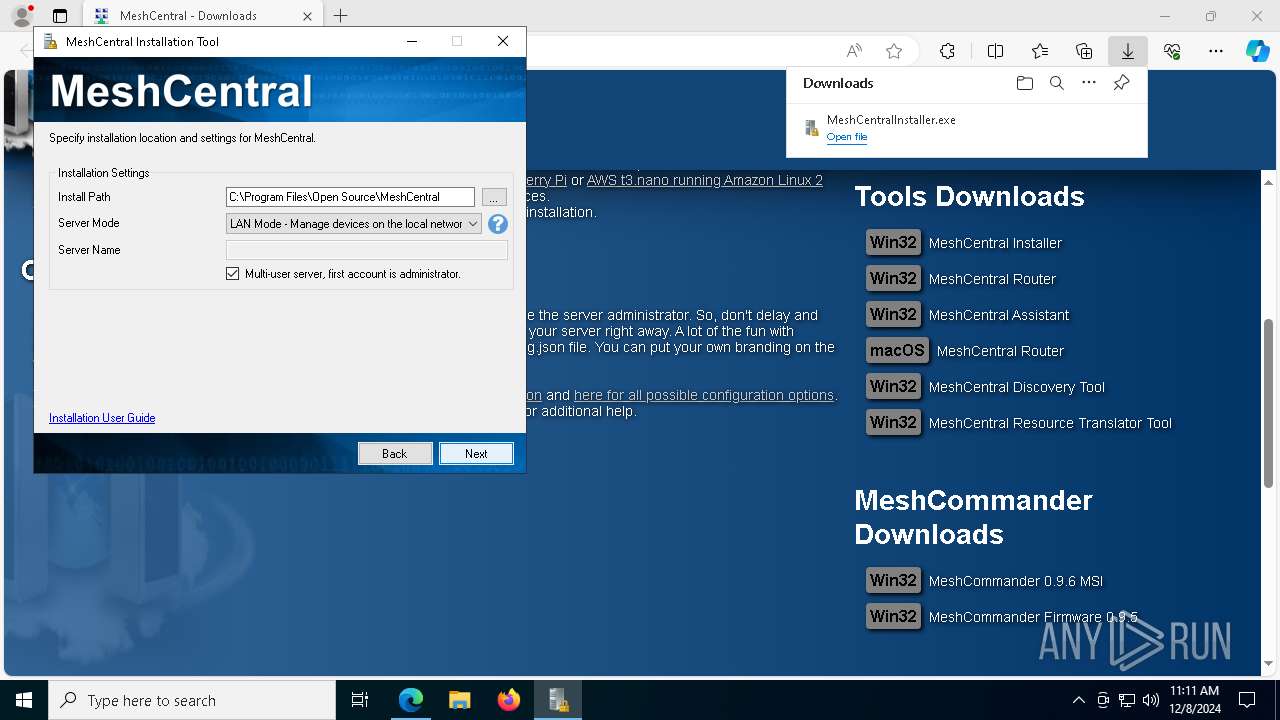Open file link for MeshCentralInstaller.exe
This screenshot has width=1280, height=720.
847,137
